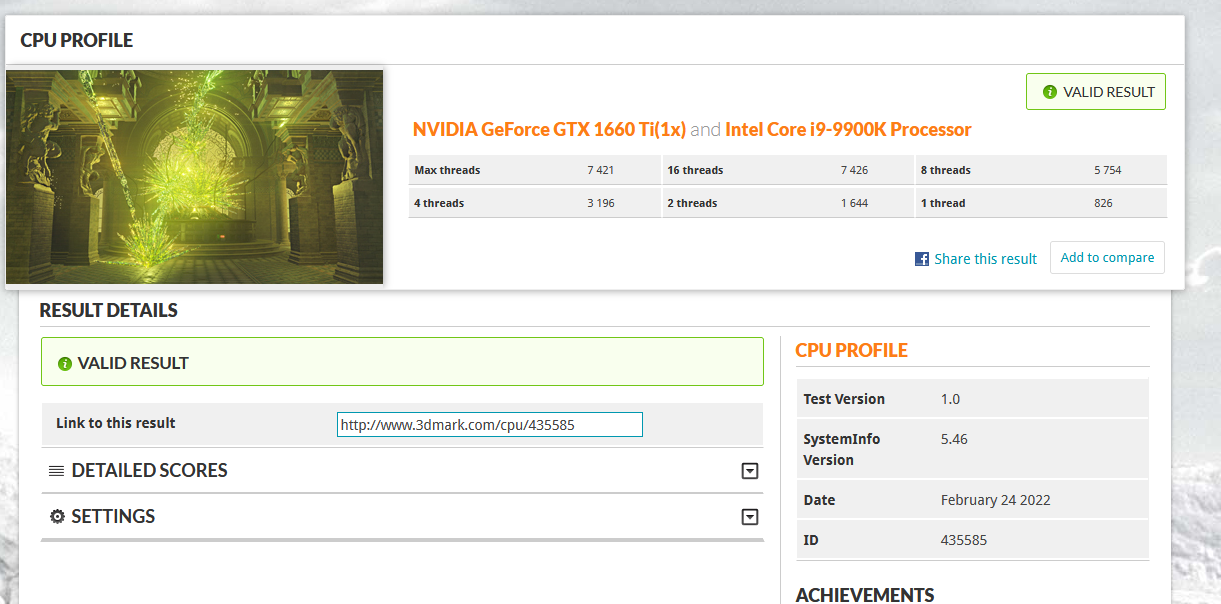Click the ACHIEVEMENTS heading
1221x604 pixels.
[865, 595]
